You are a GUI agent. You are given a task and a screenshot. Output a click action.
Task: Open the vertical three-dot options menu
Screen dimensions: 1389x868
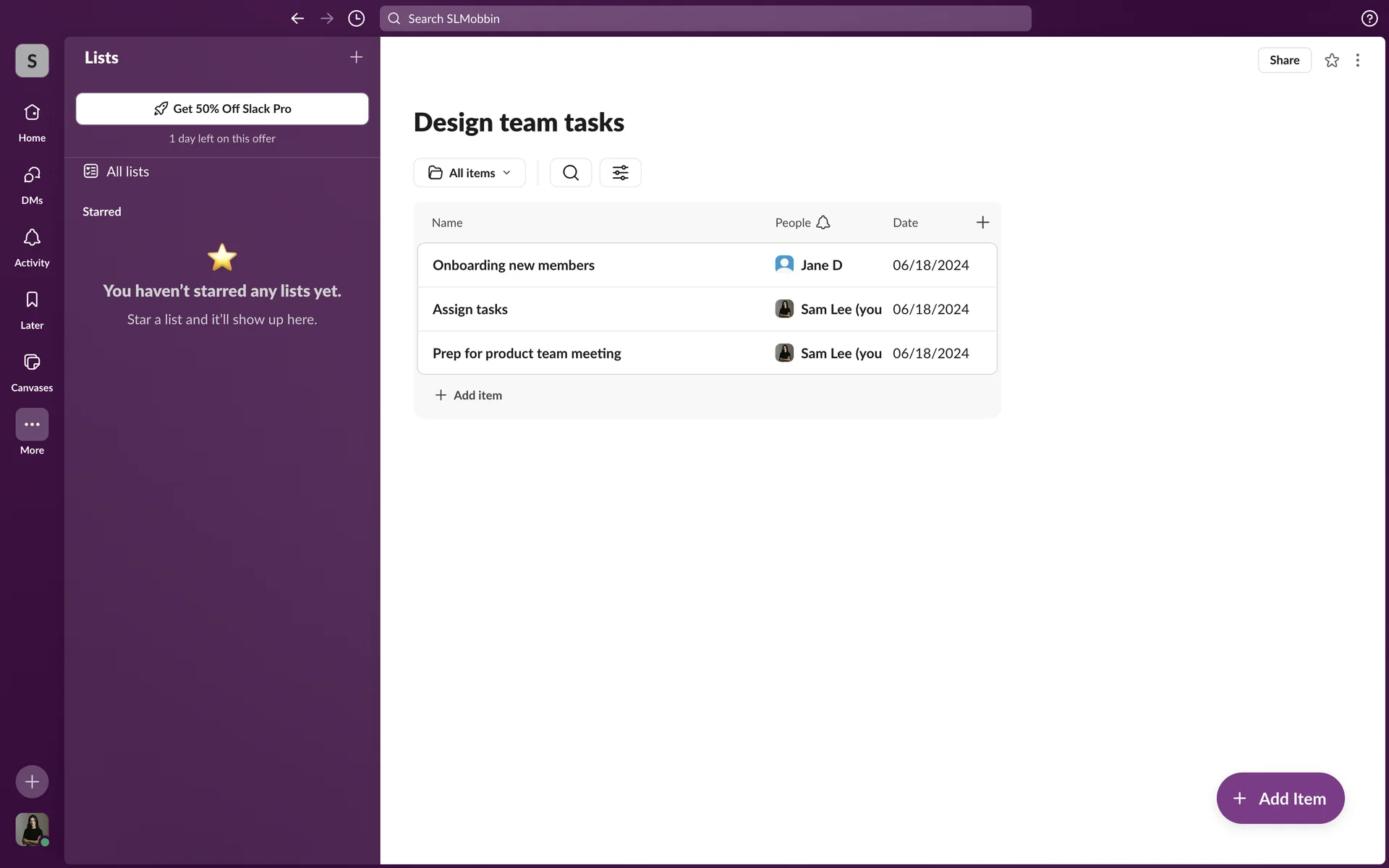pos(1357,60)
